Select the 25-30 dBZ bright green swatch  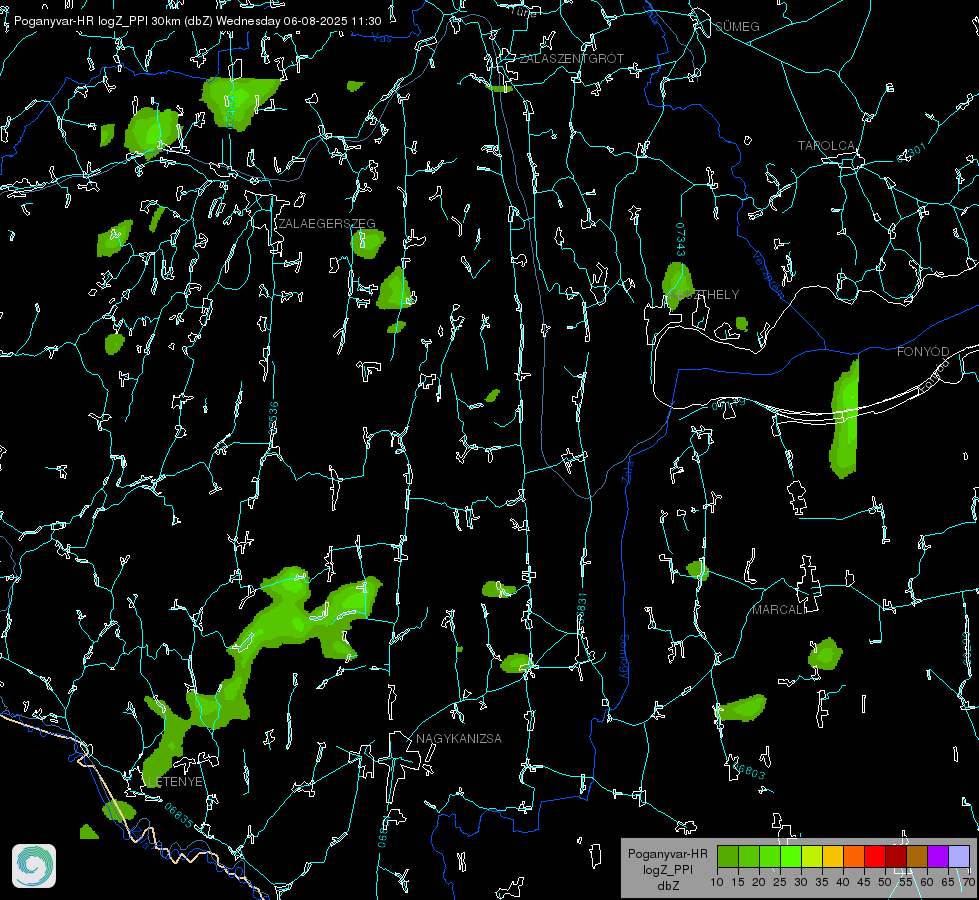tap(791, 857)
